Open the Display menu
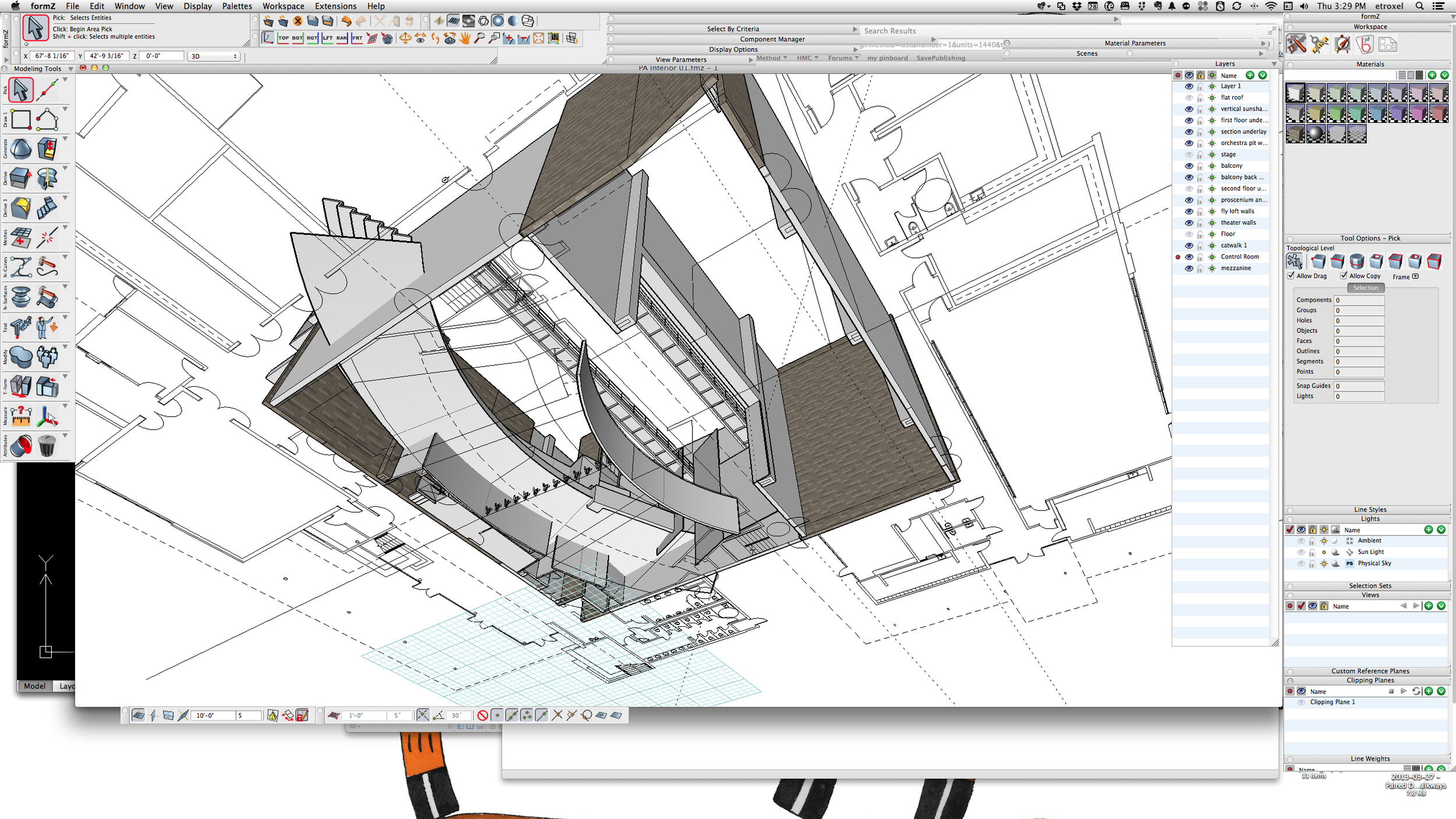The image size is (1456, 819). (x=197, y=6)
